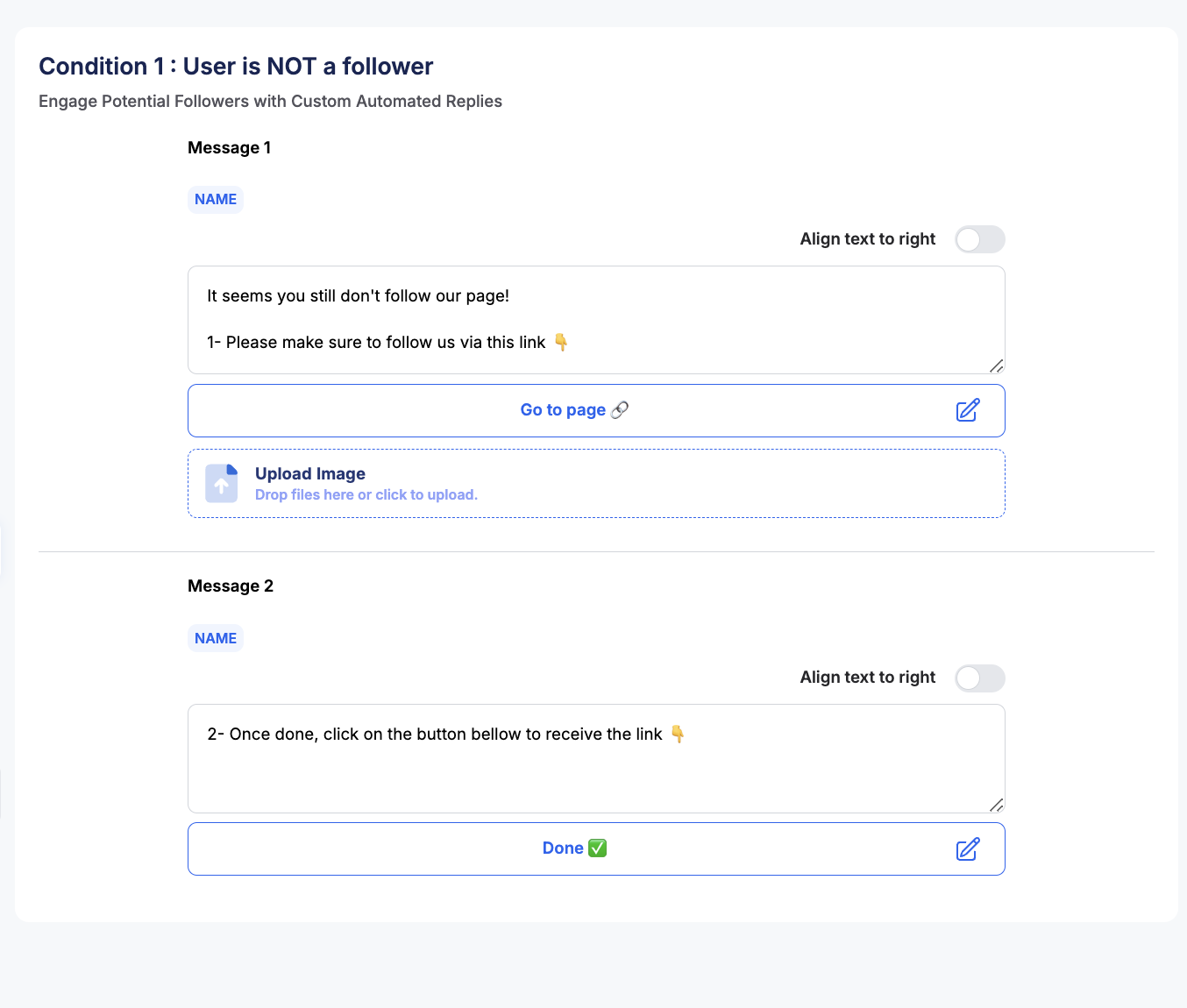
Task: Click the Done button label
Action: tap(563, 848)
